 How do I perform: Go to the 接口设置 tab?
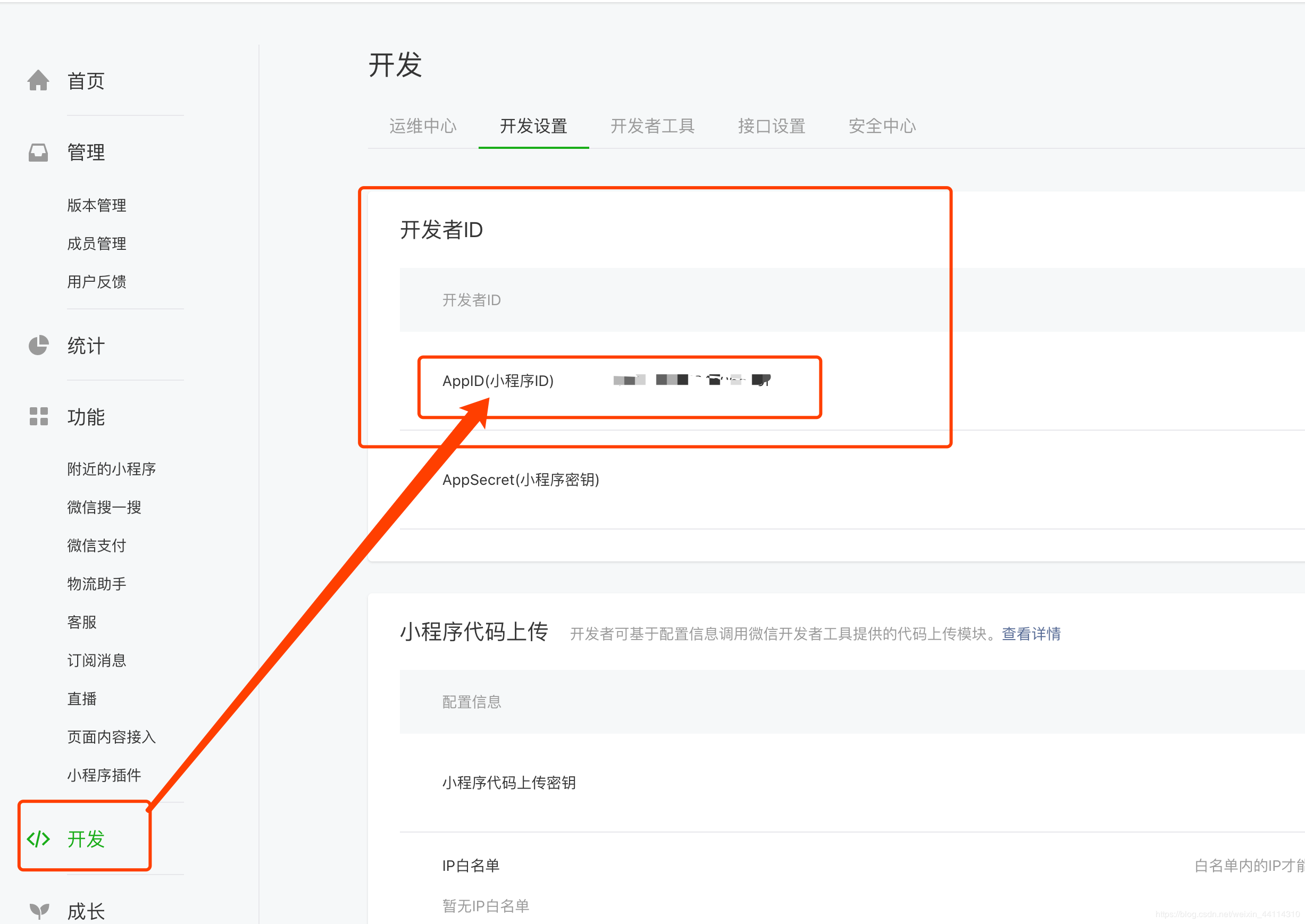pyautogui.click(x=771, y=126)
